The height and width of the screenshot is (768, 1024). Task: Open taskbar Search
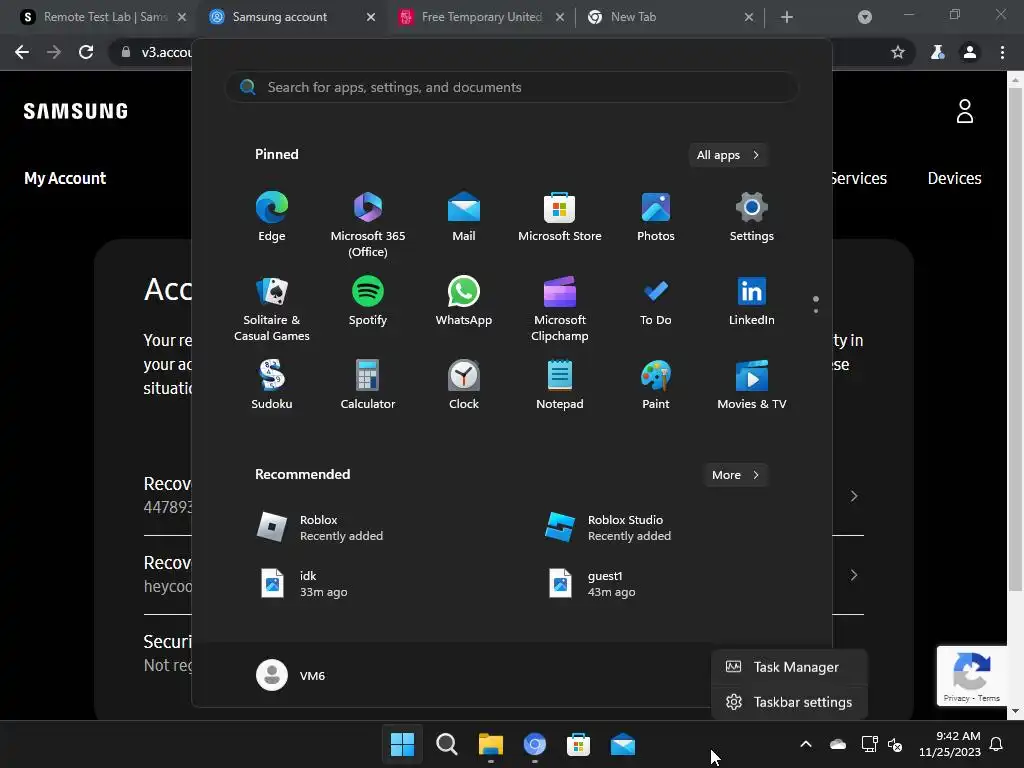click(x=447, y=744)
